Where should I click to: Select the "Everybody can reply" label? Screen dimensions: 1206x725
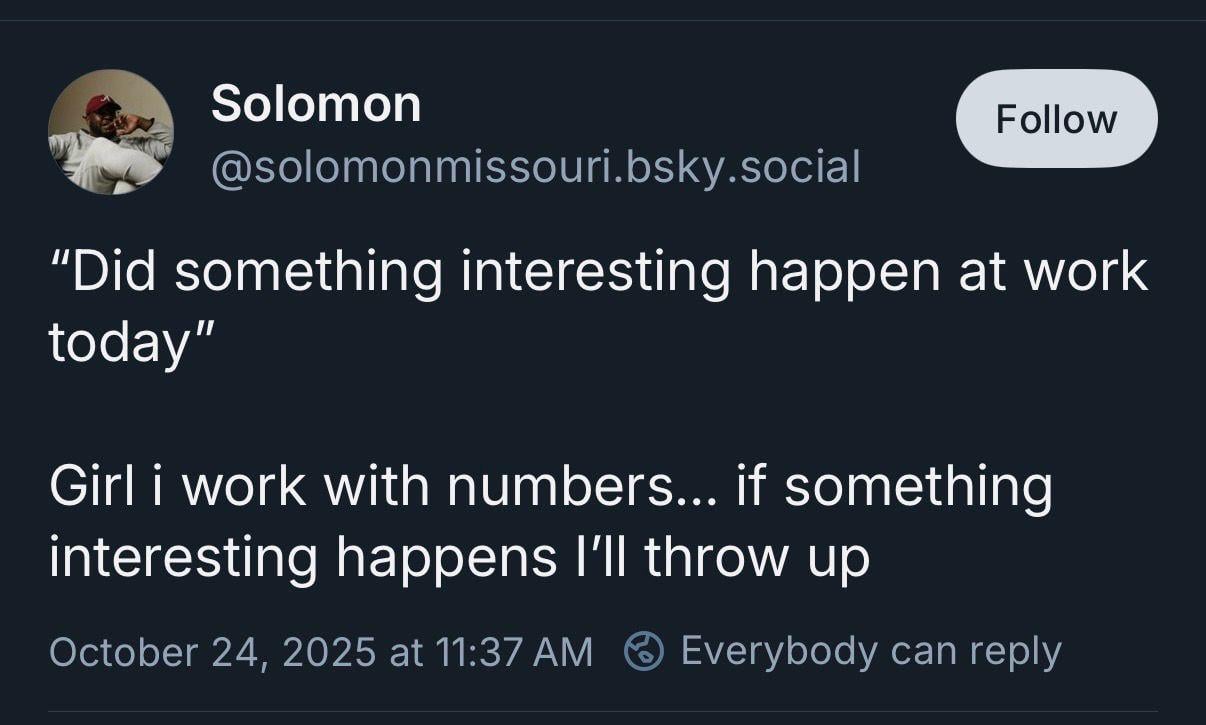[870, 651]
